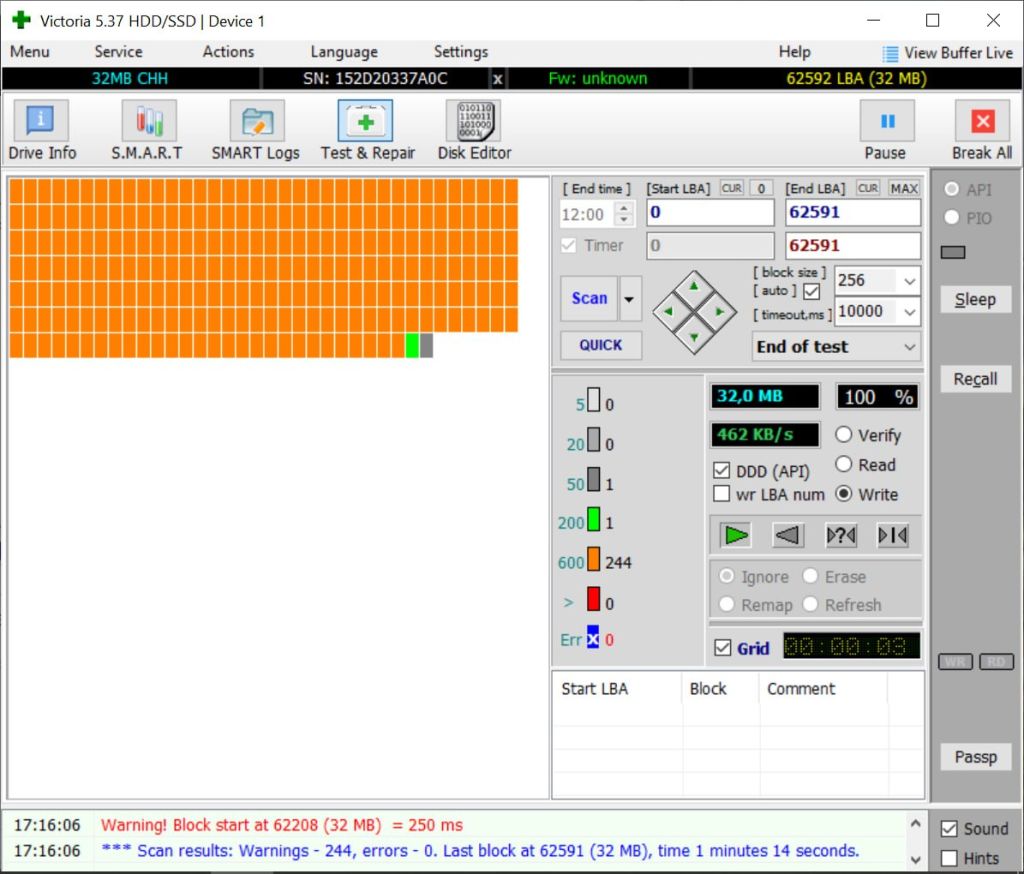
Task: Click the right arrow on the navigation diamond
Action: pos(720,312)
